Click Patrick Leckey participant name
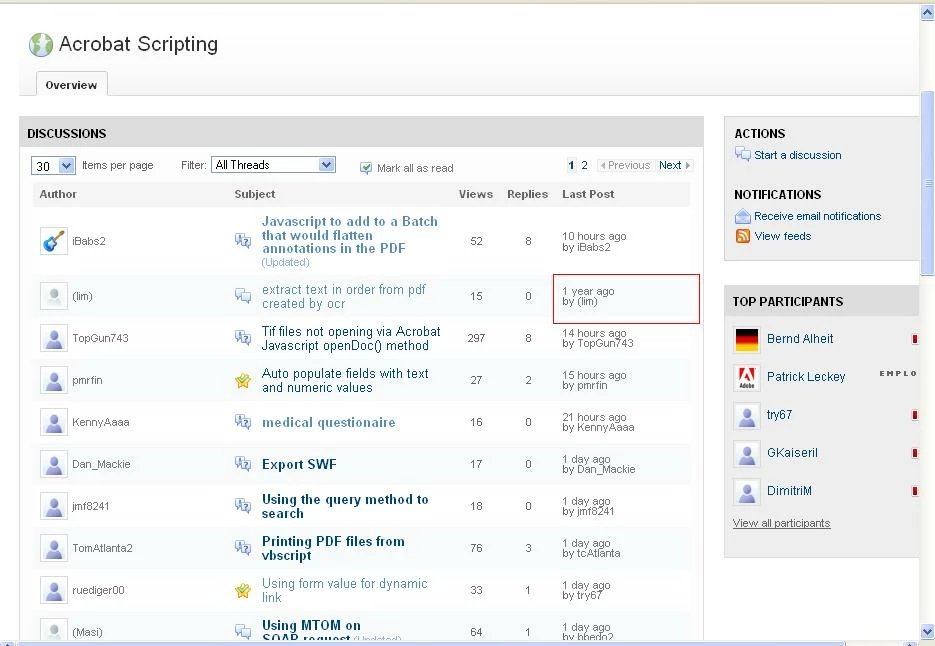The image size is (935, 646). pos(806,377)
